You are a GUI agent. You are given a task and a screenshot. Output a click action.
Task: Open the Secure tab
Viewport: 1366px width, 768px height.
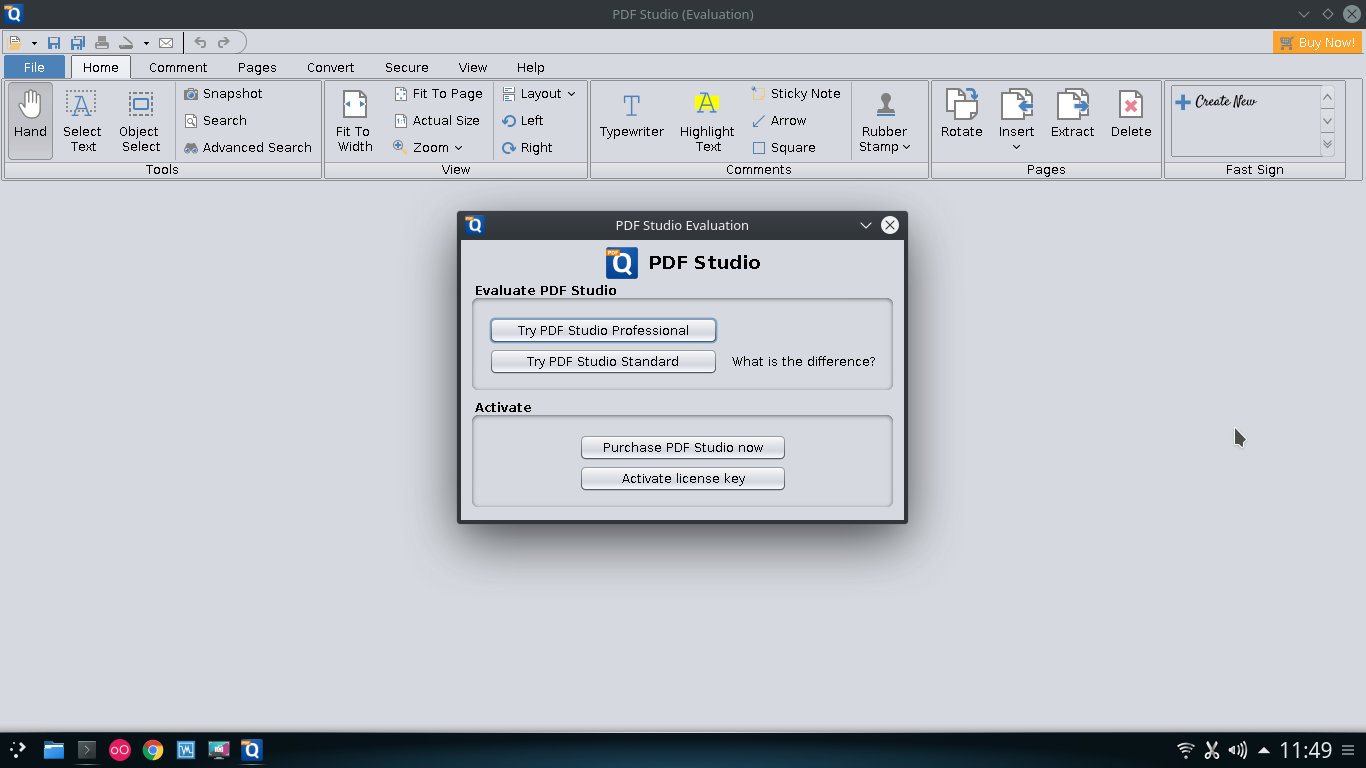[407, 67]
